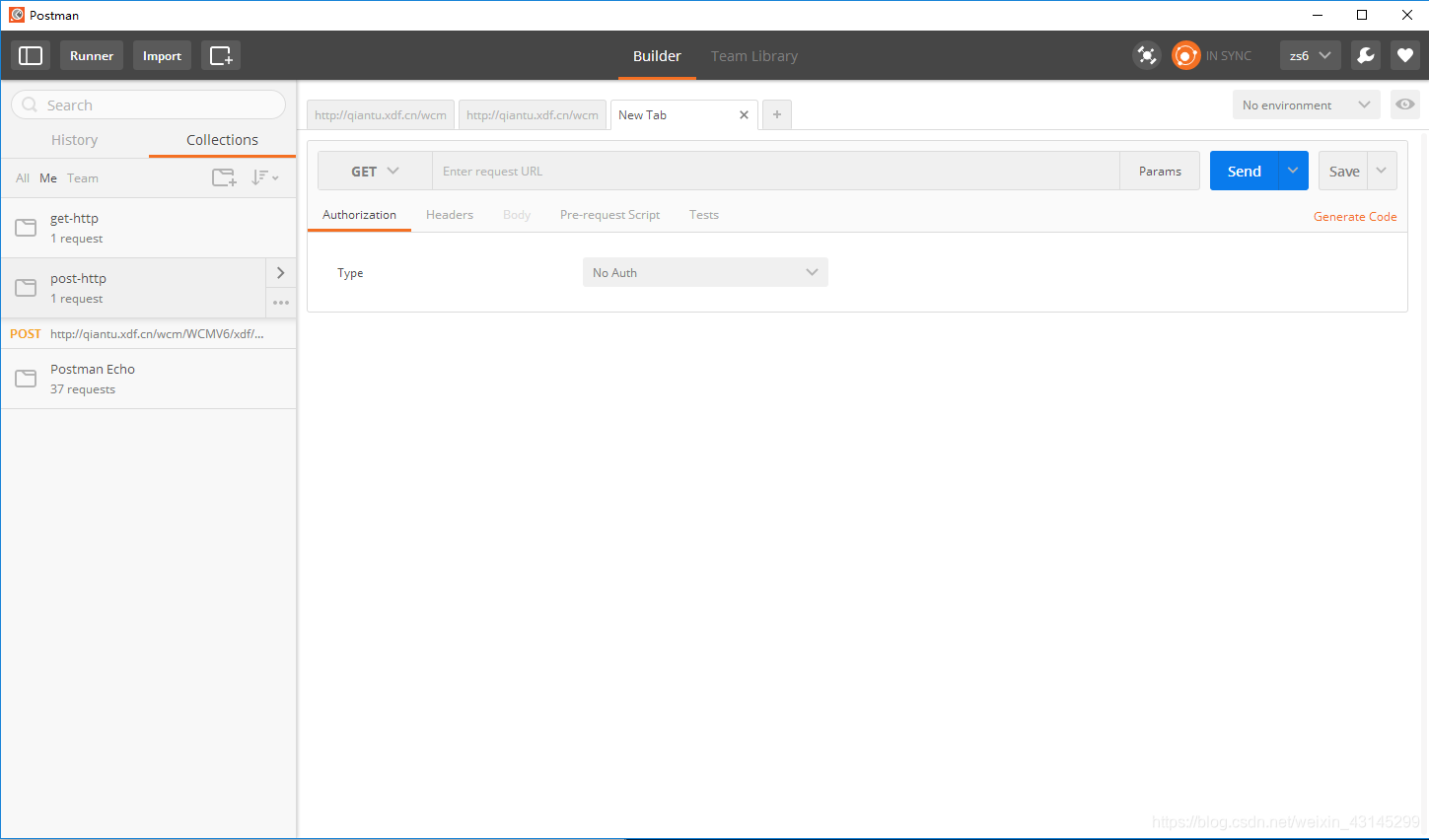
Task: Open the Save options dropdown arrow
Action: click(x=1382, y=171)
